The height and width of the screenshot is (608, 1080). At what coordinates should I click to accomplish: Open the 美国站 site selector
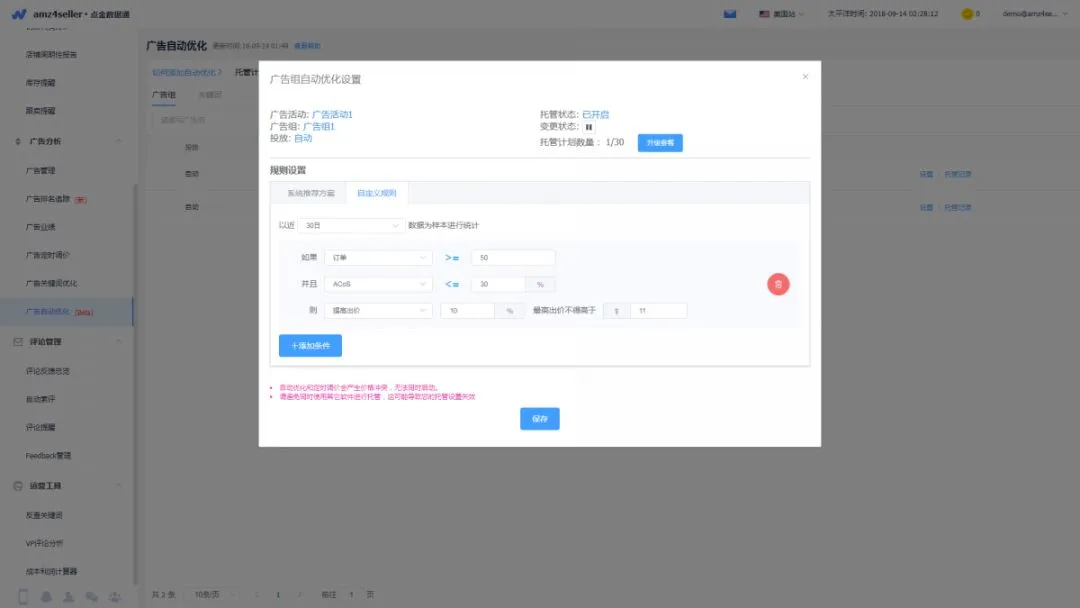pyautogui.click(x=781, y=14)
